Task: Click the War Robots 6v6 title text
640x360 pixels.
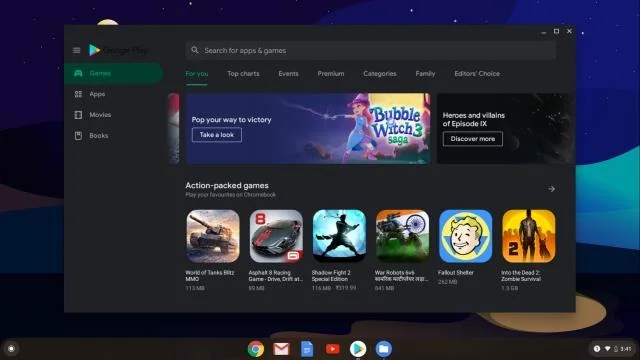Action: (401, 276)
